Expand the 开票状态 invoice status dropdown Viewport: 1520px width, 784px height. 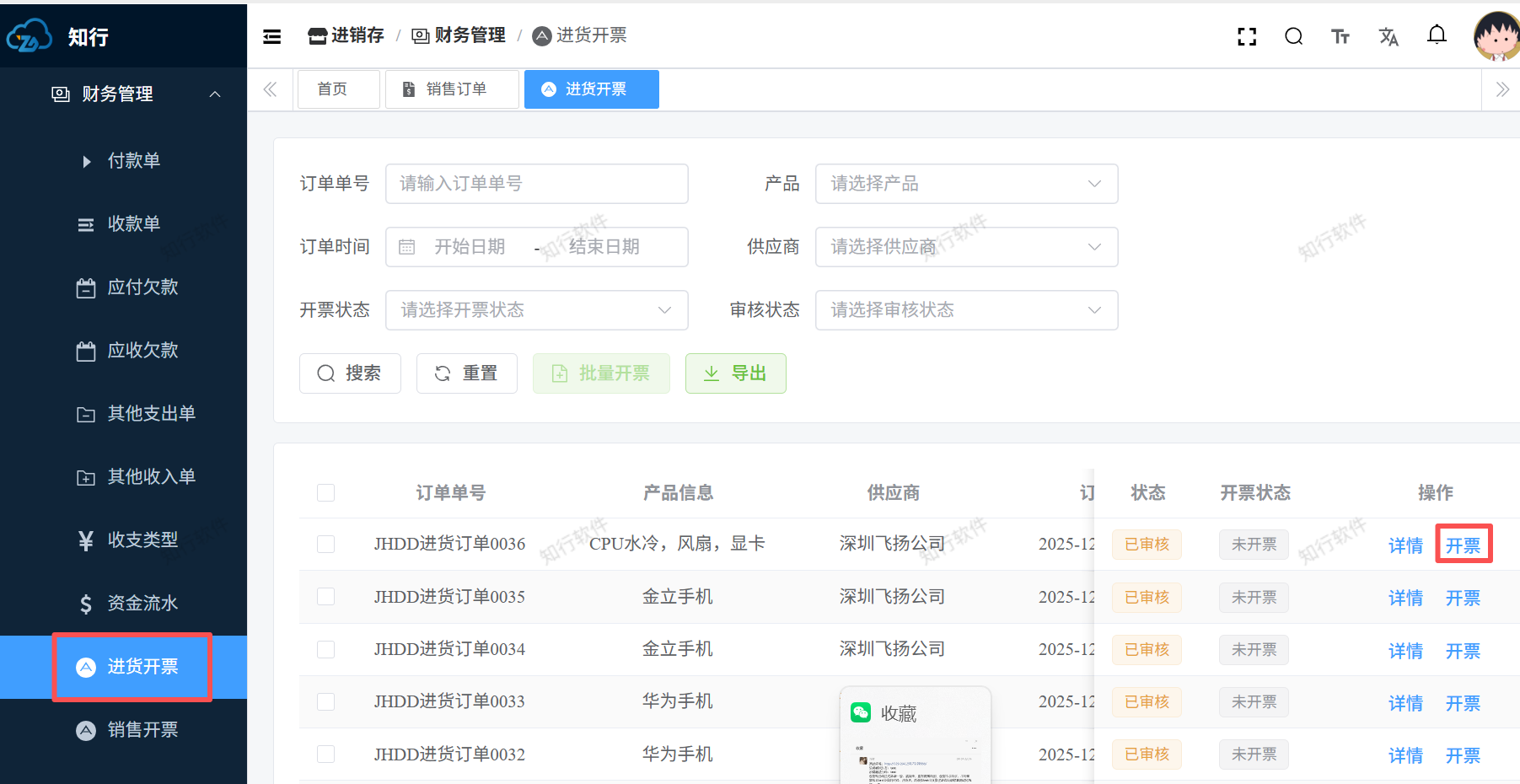click(536, 310)
